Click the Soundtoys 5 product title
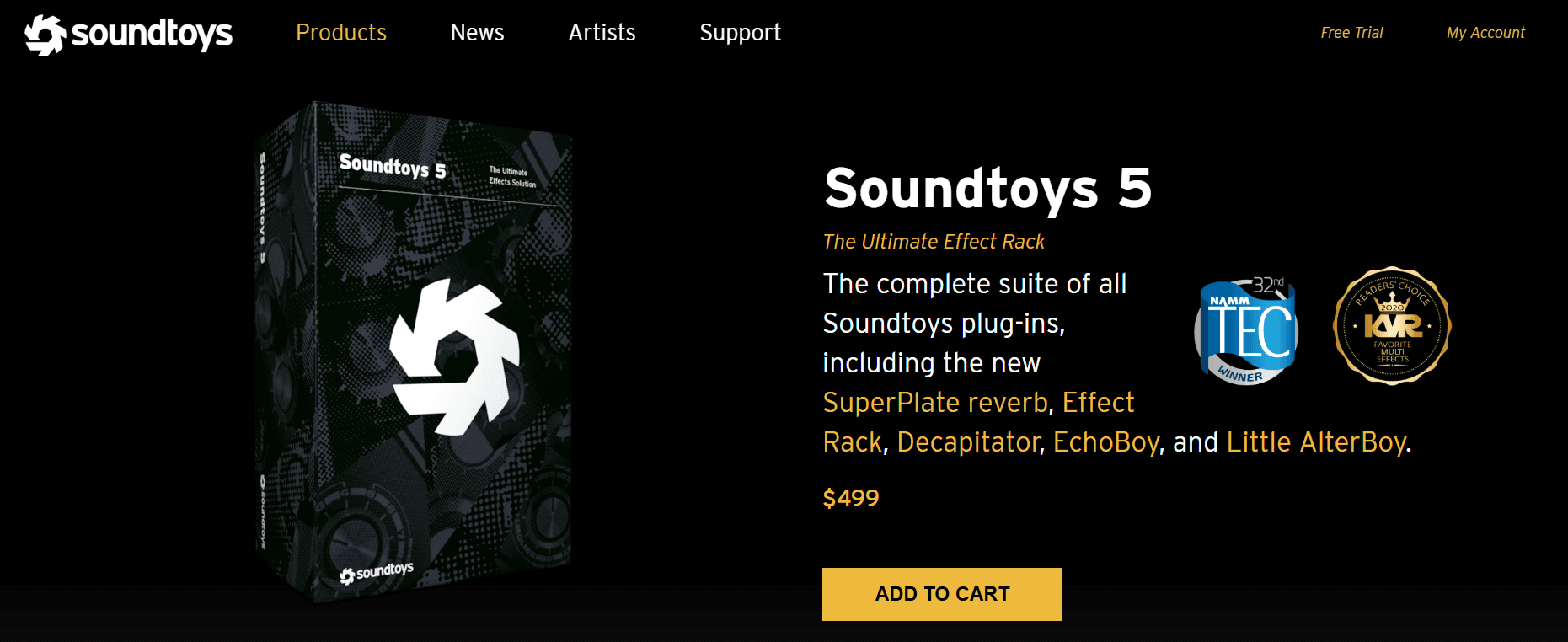 (x=988, y=189)
